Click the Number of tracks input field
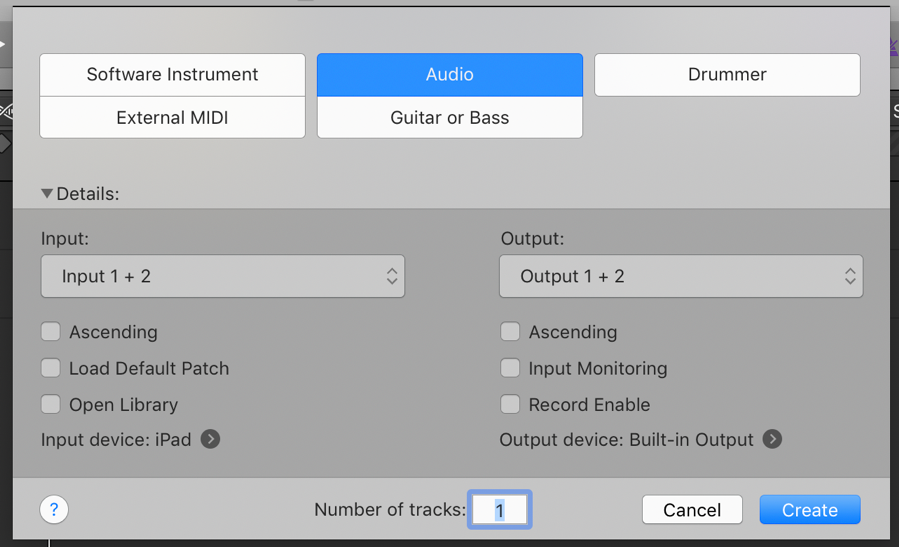Viewport: 899px width, 547px height. tap(500, 510)
